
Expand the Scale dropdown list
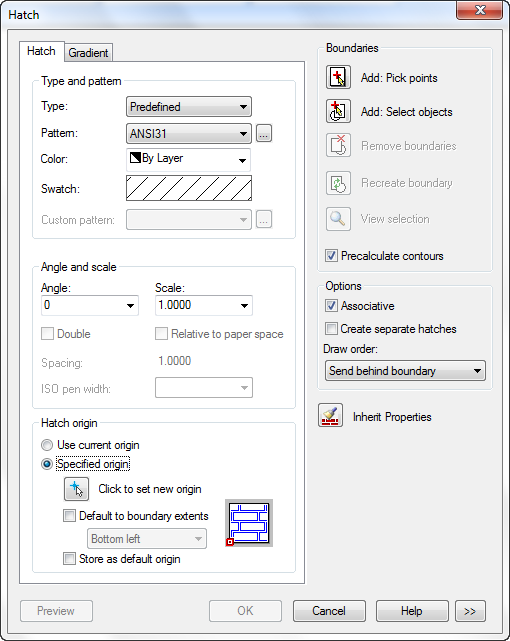244,305
